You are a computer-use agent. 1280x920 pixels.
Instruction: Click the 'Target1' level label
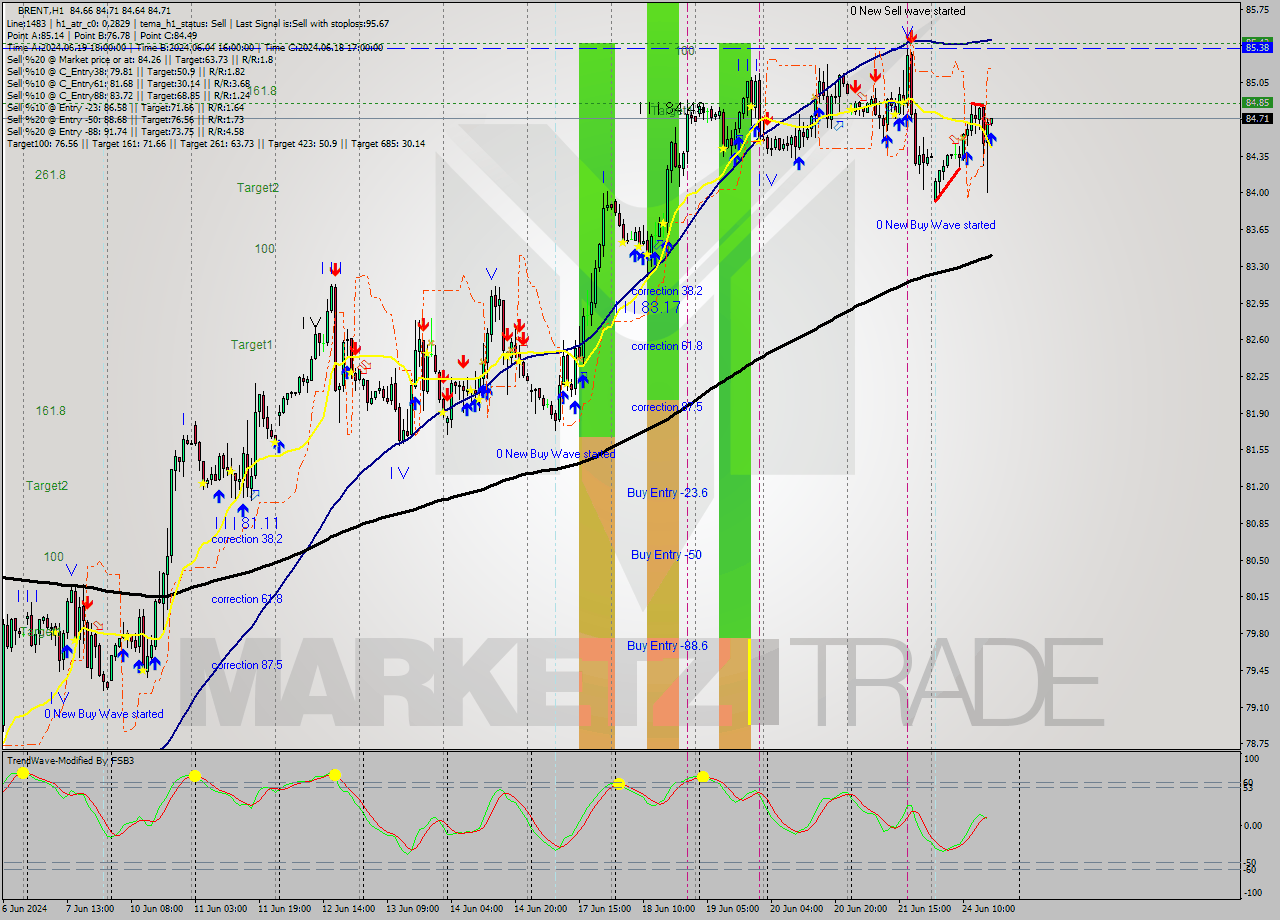[x=252, y=345]
